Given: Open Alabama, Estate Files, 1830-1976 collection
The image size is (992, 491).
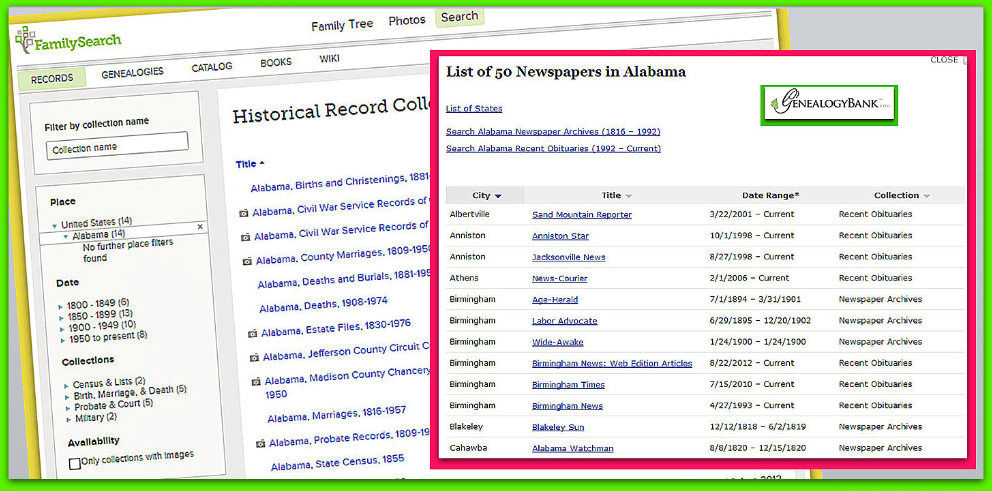Looking at the screenshot, I should (336, 329).
